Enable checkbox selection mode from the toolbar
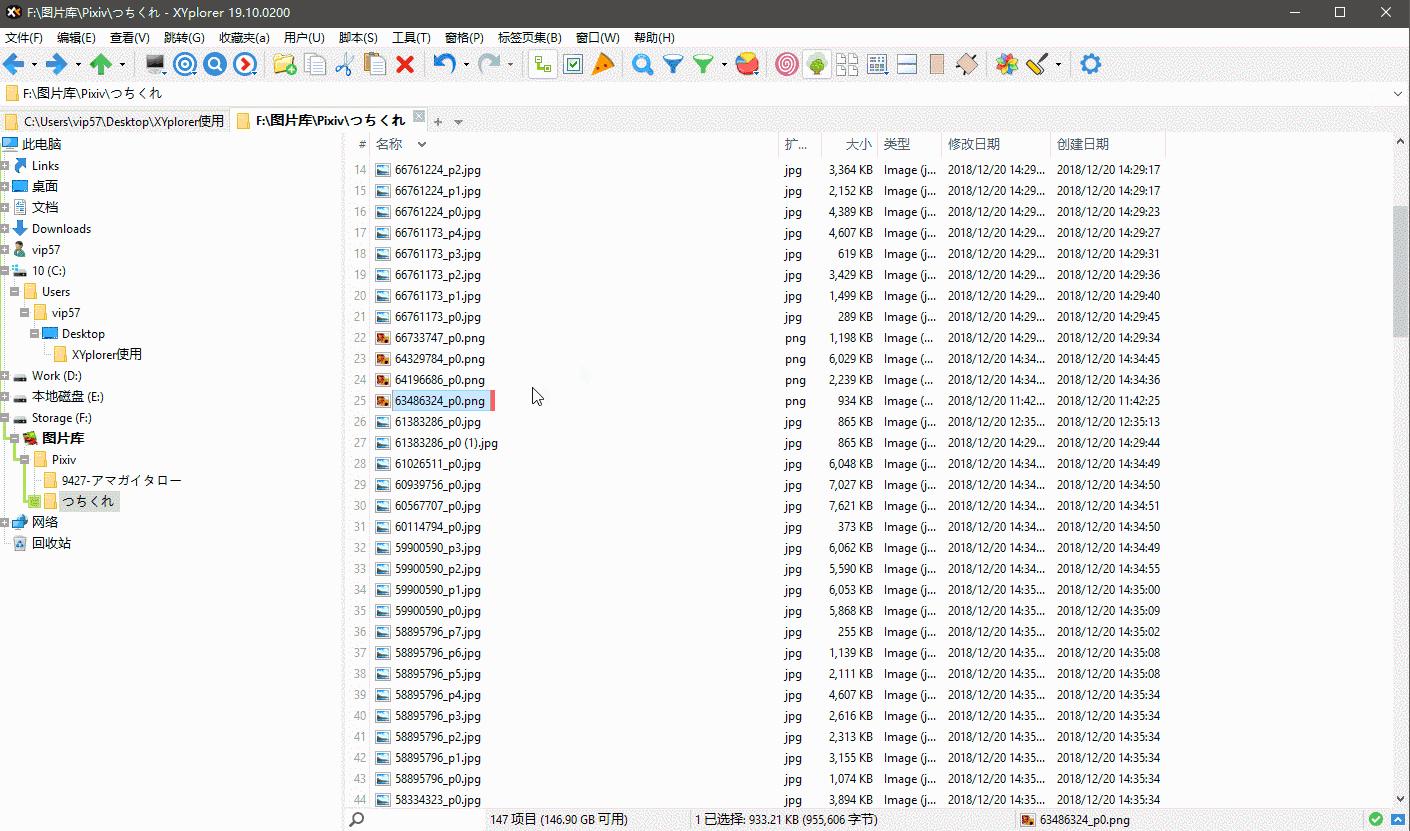Viewport: 1410px width, 831px height. coord(573,63)
